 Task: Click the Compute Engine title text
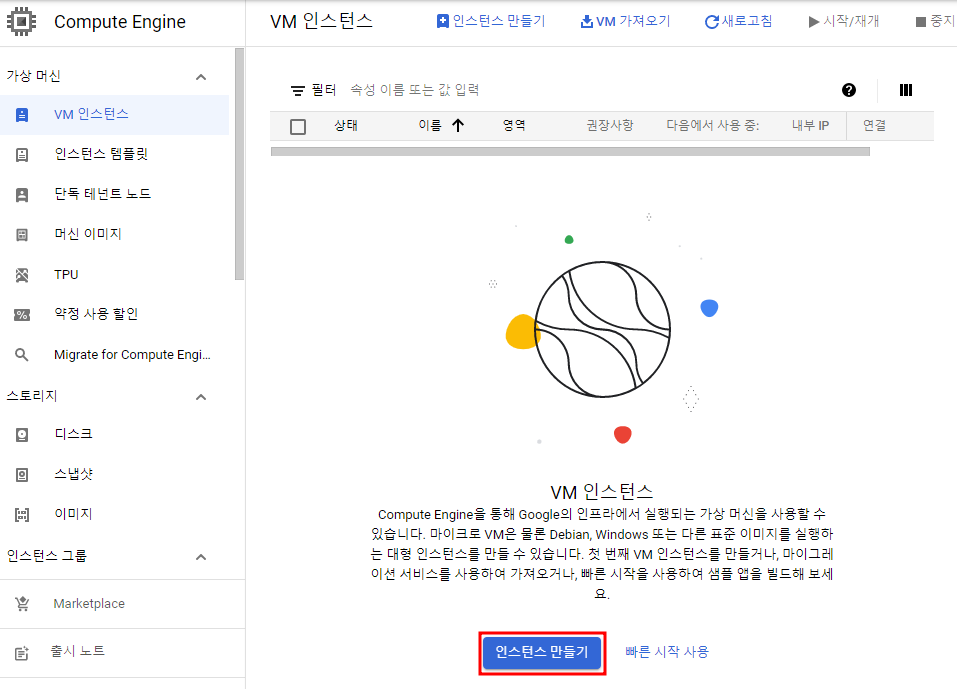point(120,22)
